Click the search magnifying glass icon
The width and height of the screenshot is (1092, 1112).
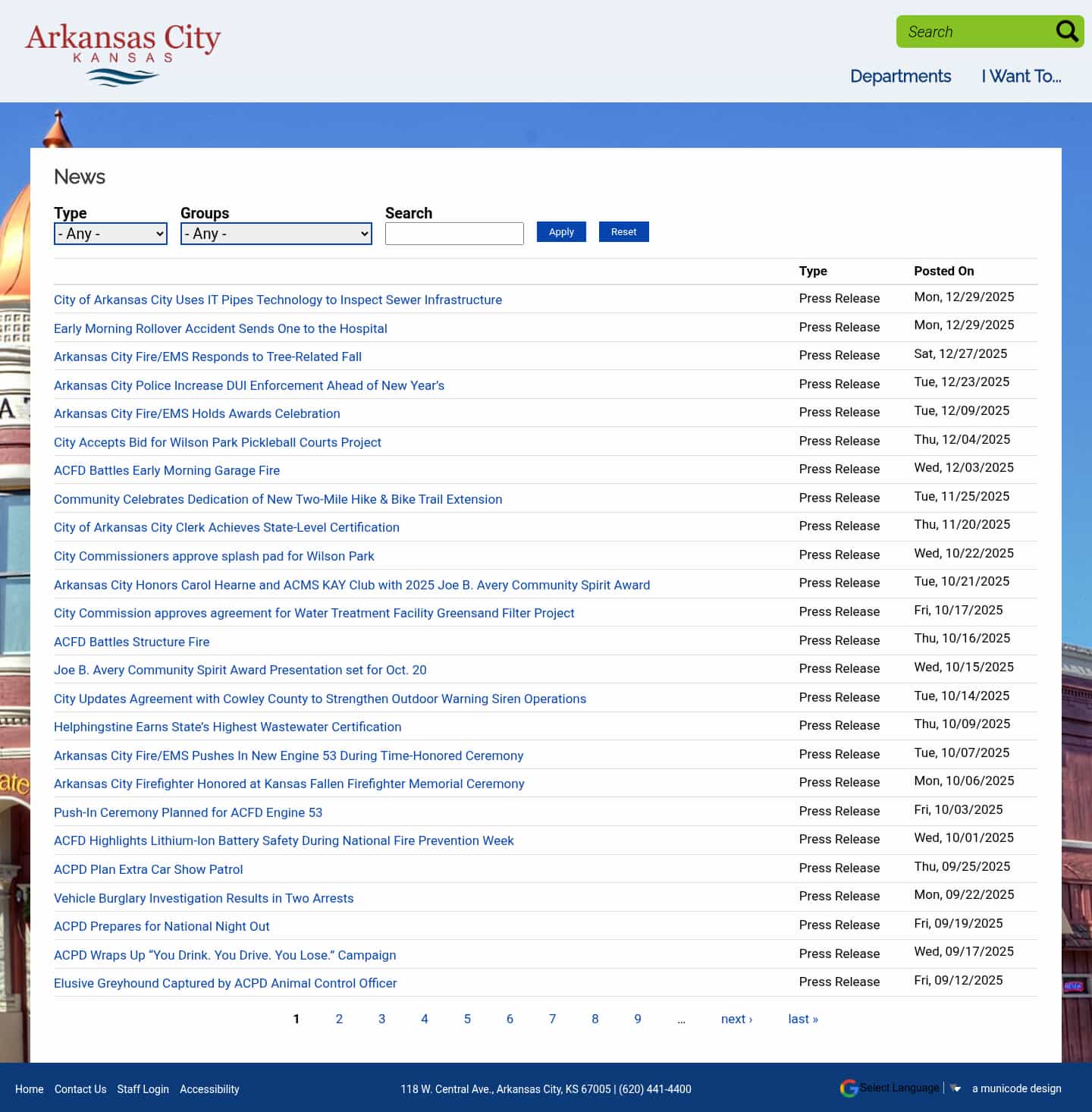1066,31
